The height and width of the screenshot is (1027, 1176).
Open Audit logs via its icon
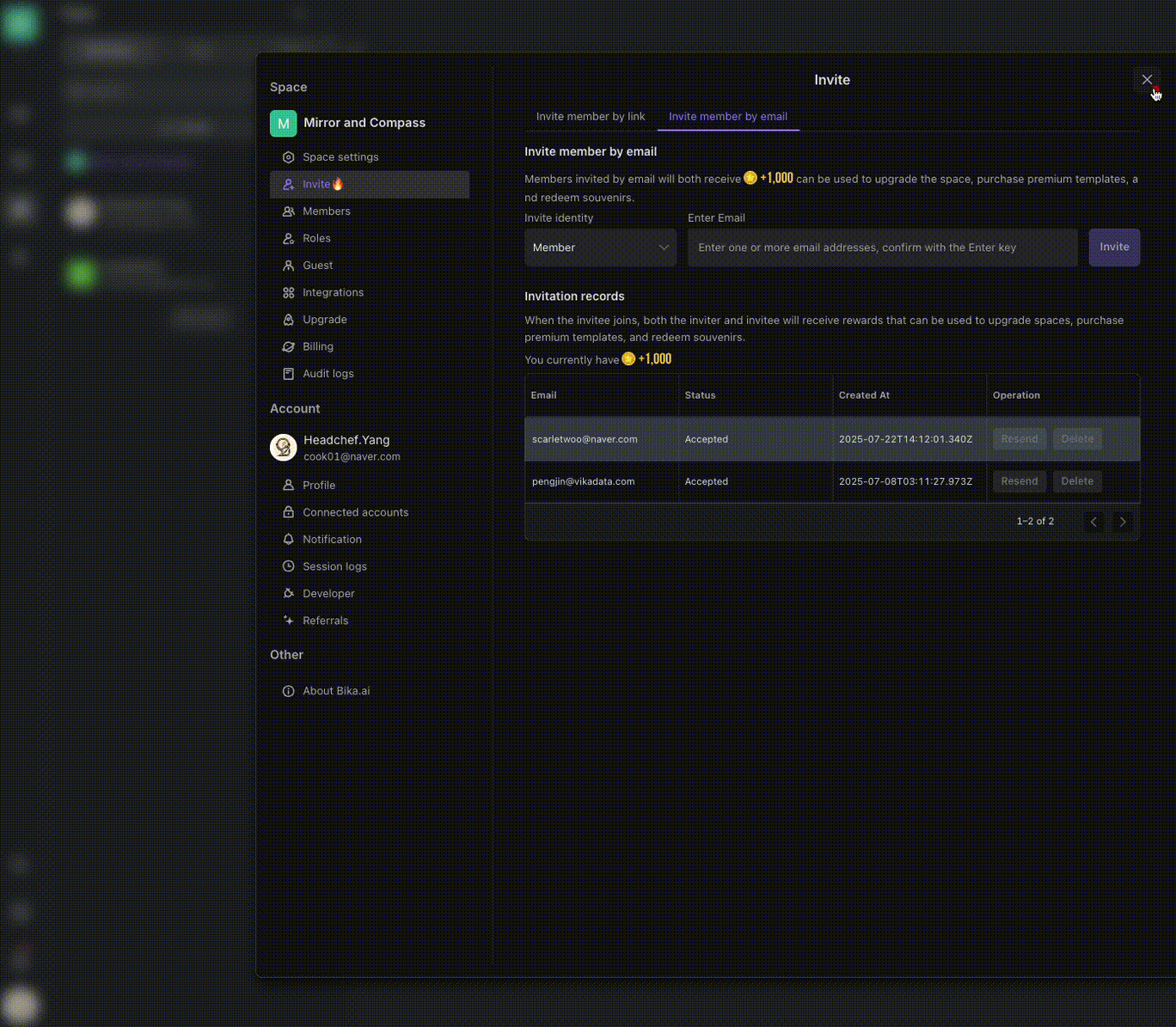click(288, 374)
